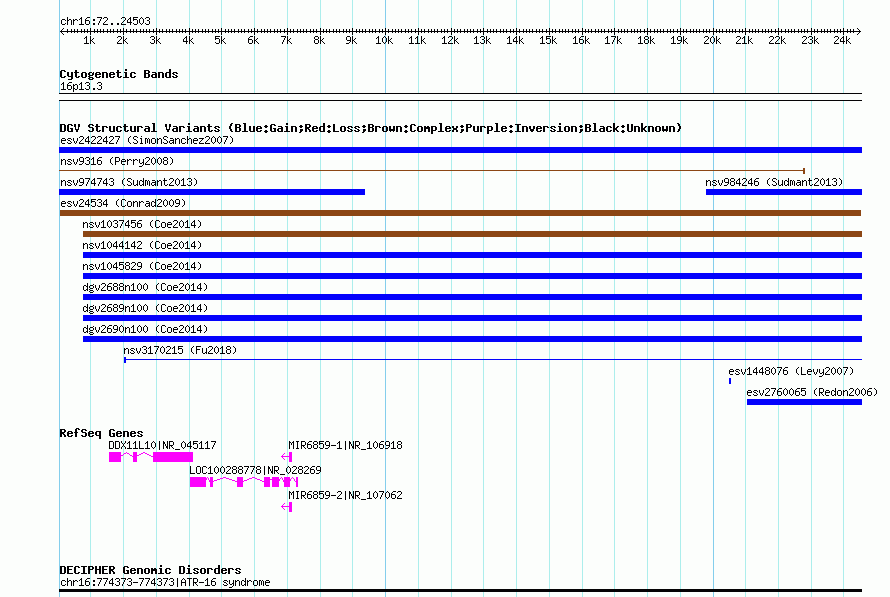Click dgv2690n100 (Coe2014) label
Image resolution: width=890 pixels, height=597 pixels.
(x=145, y=329)
